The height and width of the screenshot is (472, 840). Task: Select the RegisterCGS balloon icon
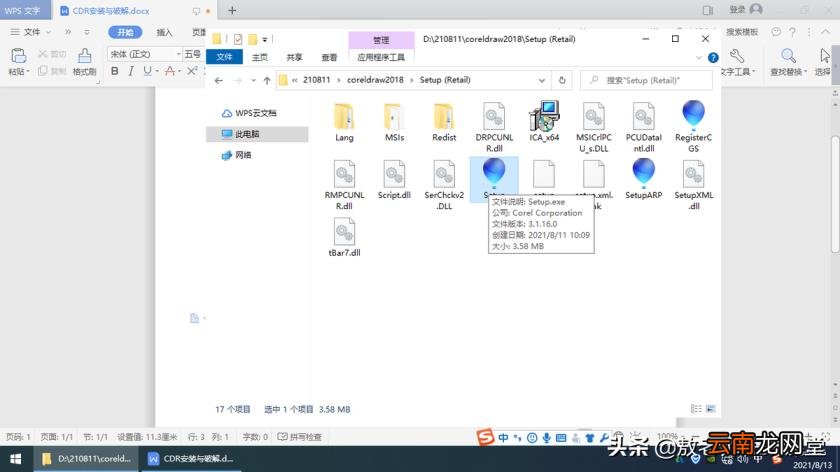tap(693, 126)
